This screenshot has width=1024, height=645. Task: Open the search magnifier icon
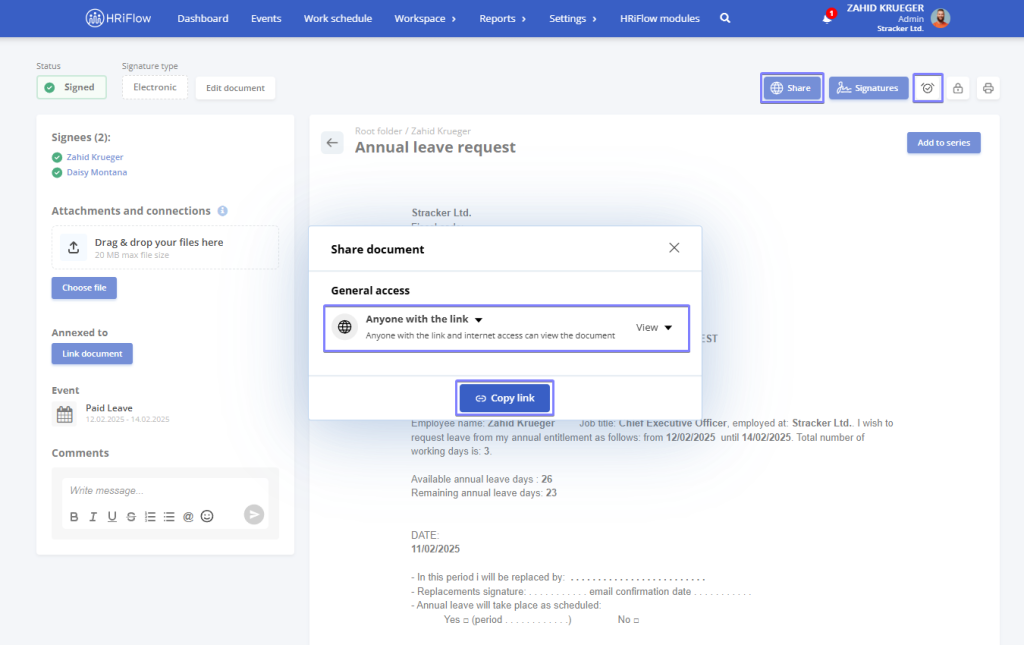pyautogui.click(x=725, y=18)
